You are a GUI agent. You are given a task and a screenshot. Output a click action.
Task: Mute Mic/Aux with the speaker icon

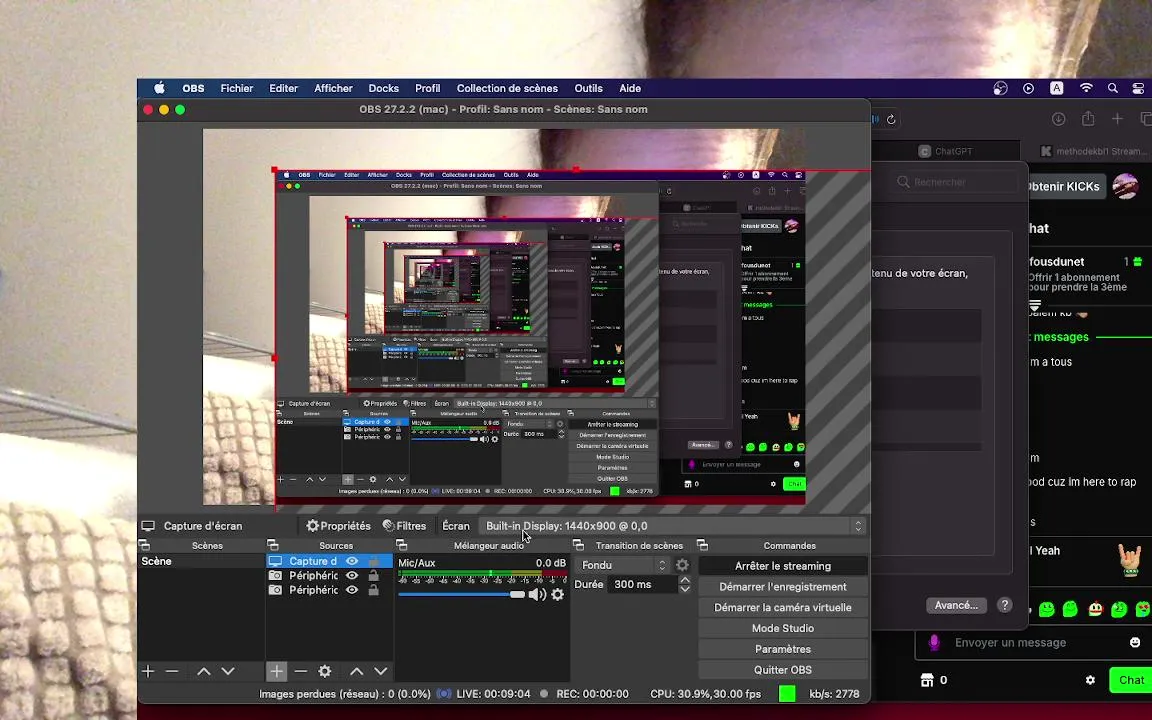point(537,594)
